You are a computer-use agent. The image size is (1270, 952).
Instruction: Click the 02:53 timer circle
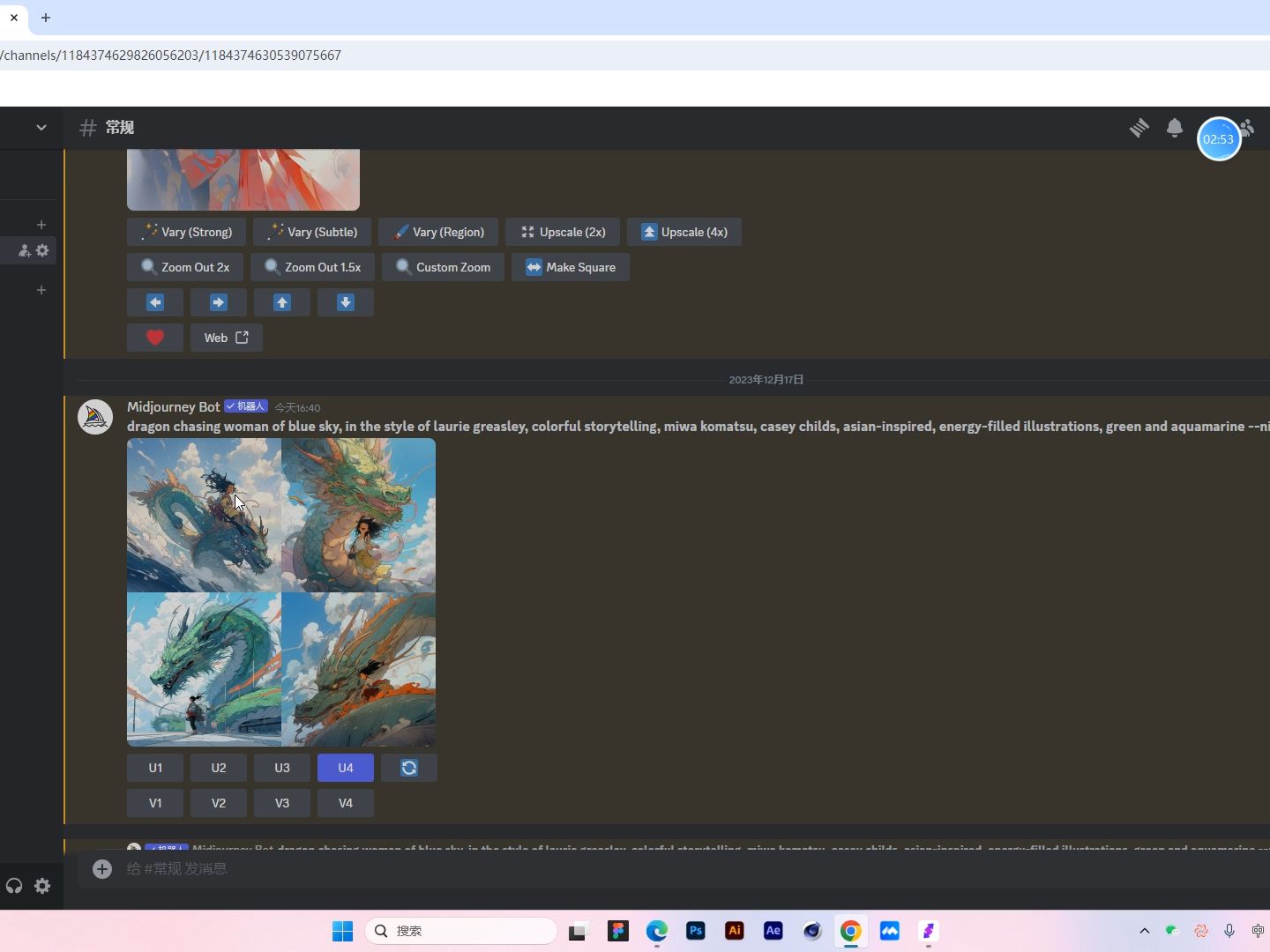pyautogui.click(x=1219, y=139)
